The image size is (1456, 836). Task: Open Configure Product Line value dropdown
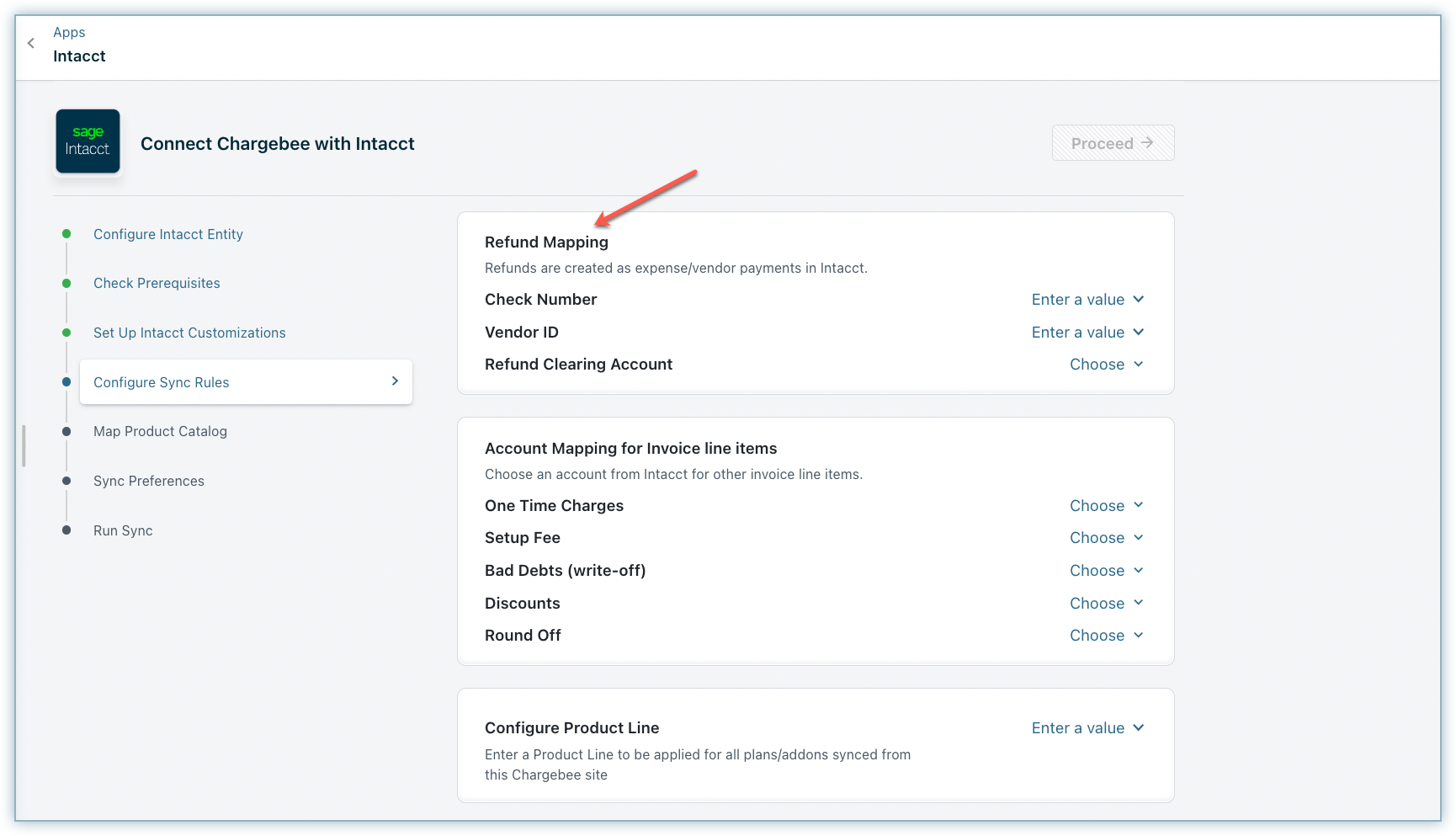tap(1087, 728)
